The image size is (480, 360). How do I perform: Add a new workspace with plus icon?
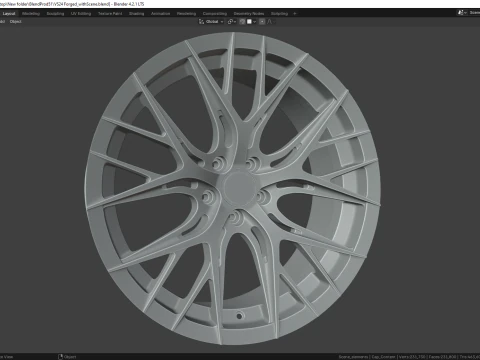(295, 14)
